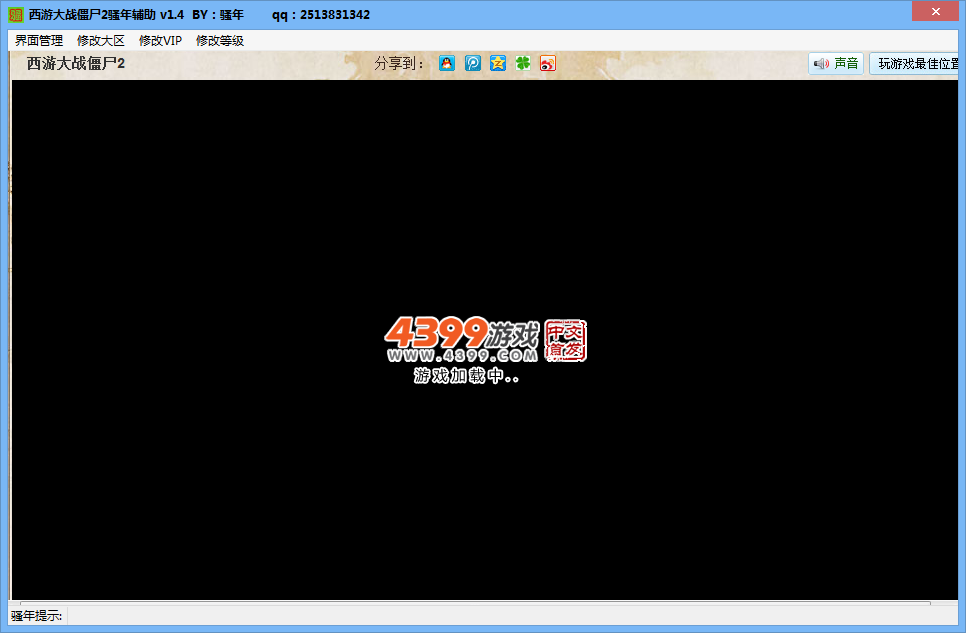
Task: Share to Tencent Pengyou icon
Action: coord(473,63)
